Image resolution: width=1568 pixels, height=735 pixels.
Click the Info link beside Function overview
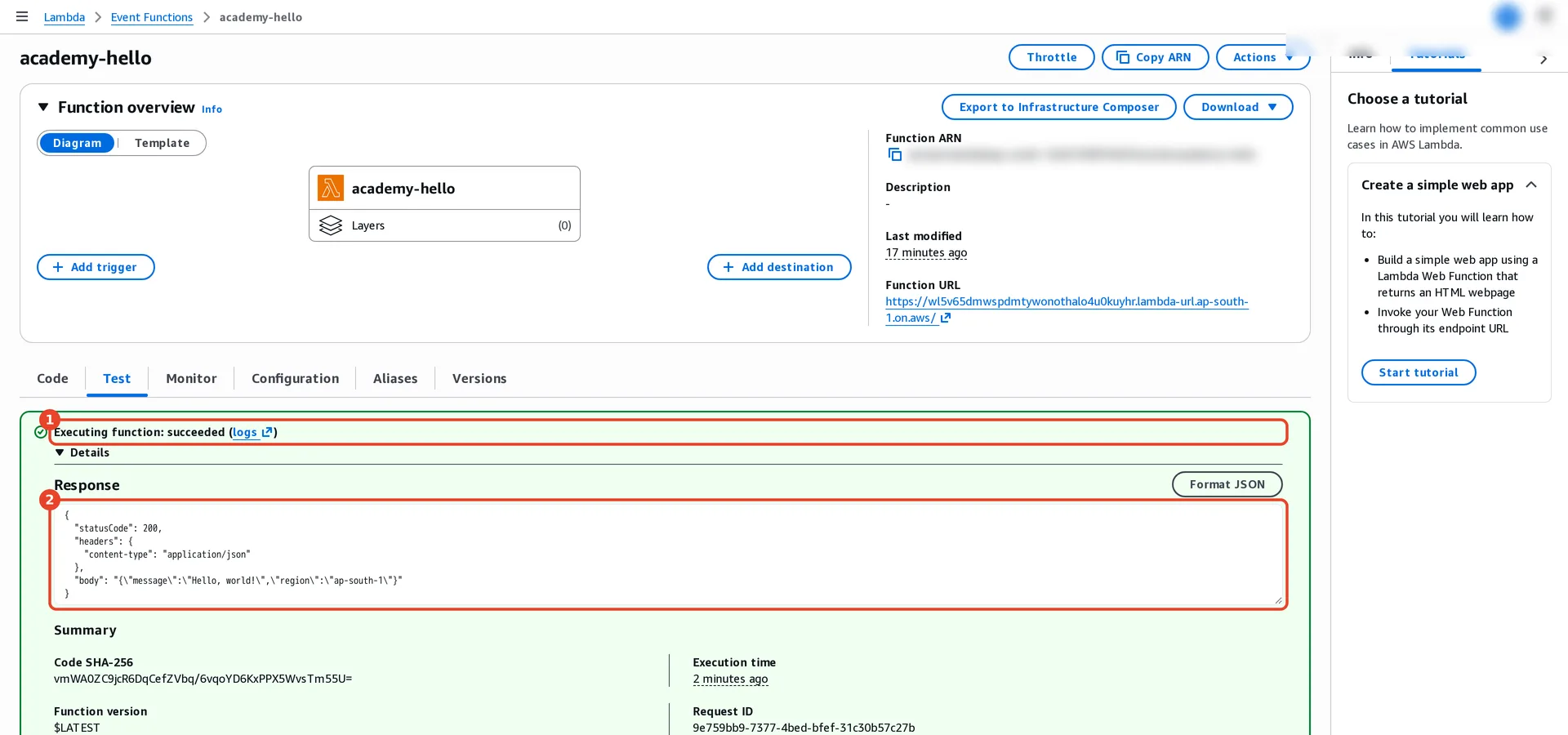point(212,109)
